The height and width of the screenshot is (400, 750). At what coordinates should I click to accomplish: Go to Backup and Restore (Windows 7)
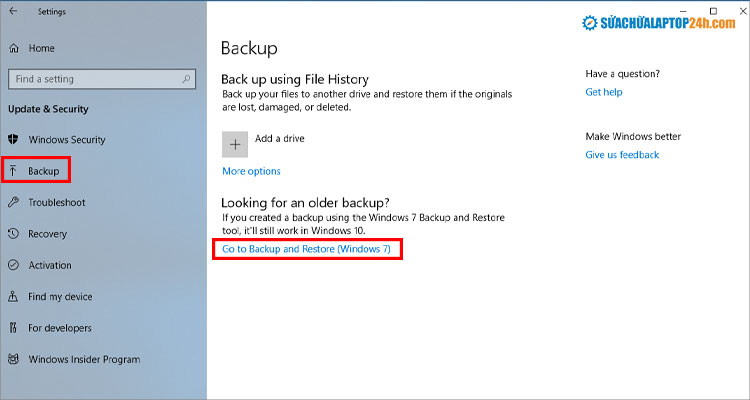pyautogui.click(x=306, y=249)
